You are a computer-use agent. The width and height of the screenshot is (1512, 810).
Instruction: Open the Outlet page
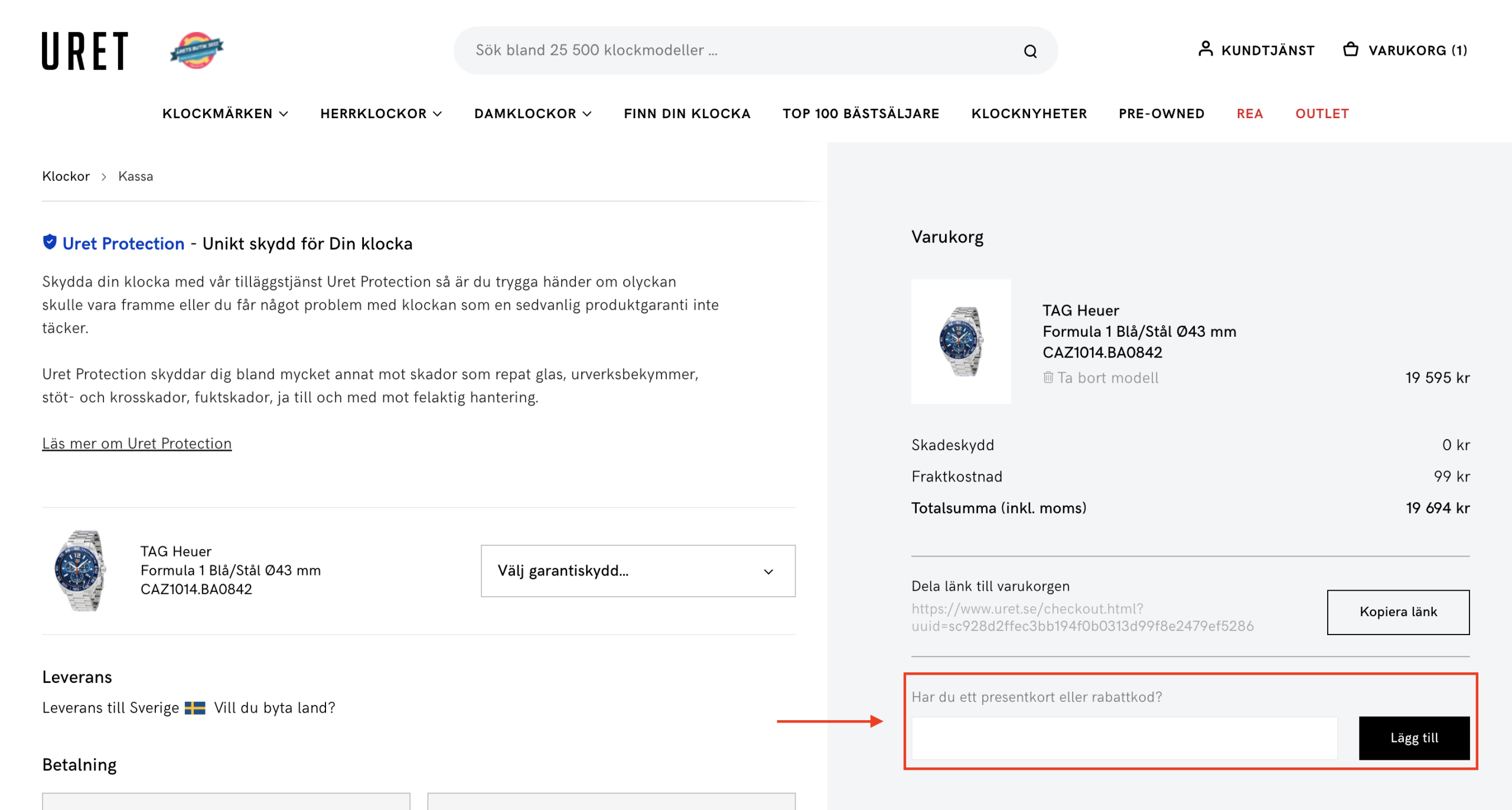click(x=1322, y=113)
